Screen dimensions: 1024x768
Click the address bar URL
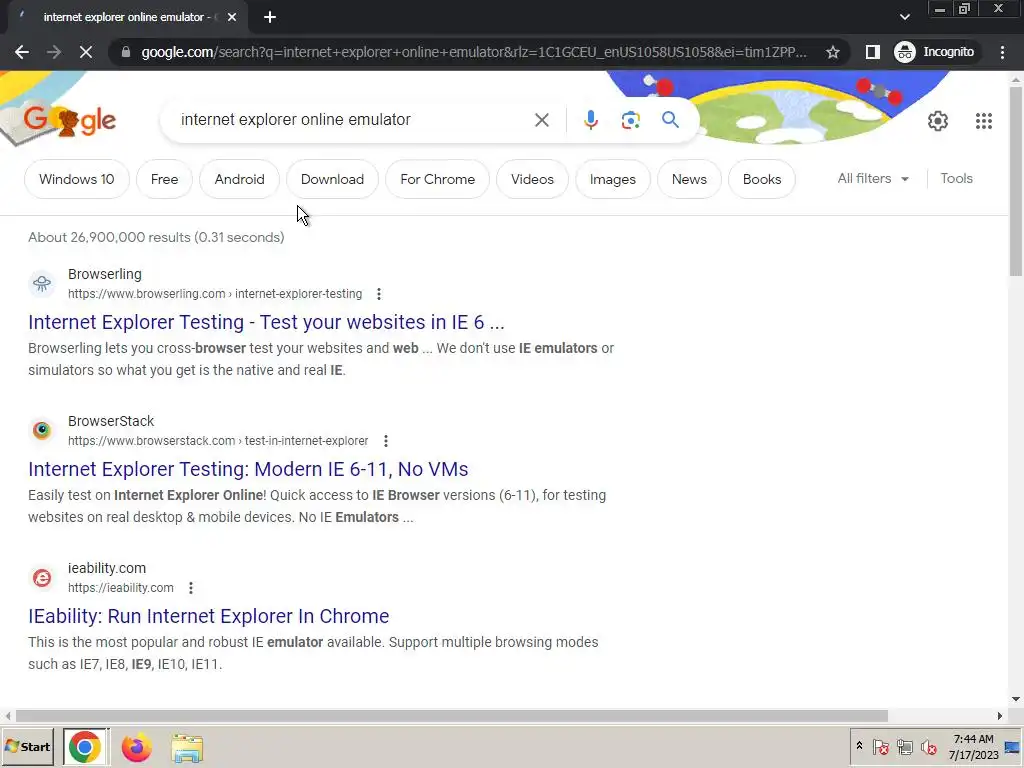(473, 52)
